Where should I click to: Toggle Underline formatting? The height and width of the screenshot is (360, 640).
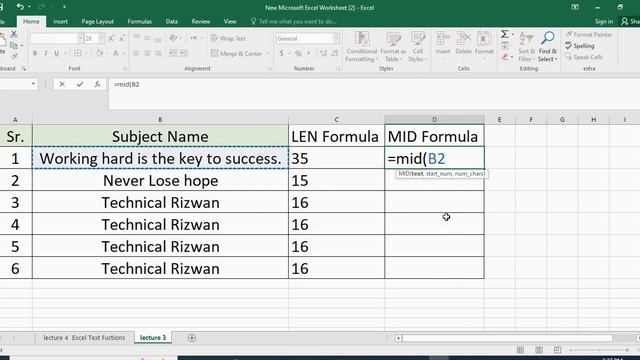pyautogui.click(x=56, y=53)
